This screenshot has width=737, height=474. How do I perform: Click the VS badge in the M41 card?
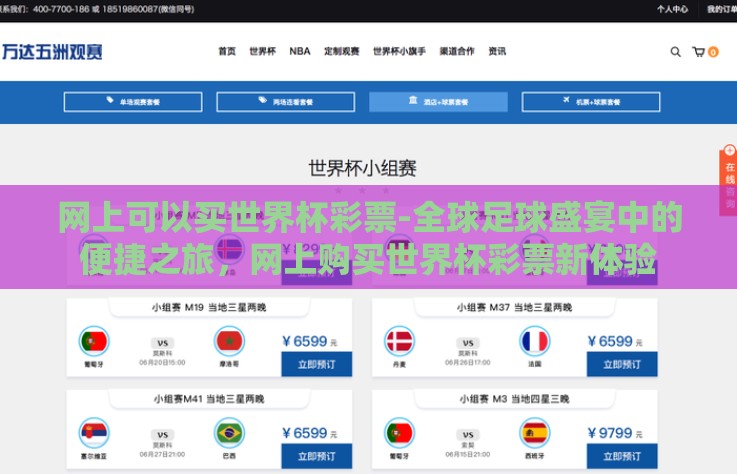[163, 435]
